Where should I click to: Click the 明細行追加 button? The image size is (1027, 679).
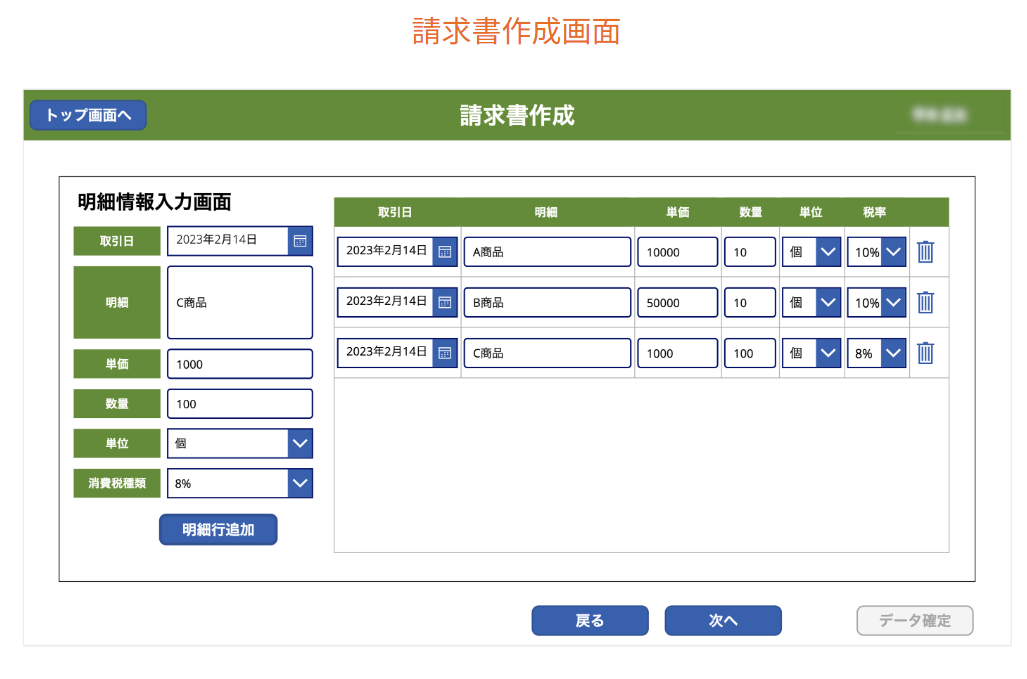[218, 530]
